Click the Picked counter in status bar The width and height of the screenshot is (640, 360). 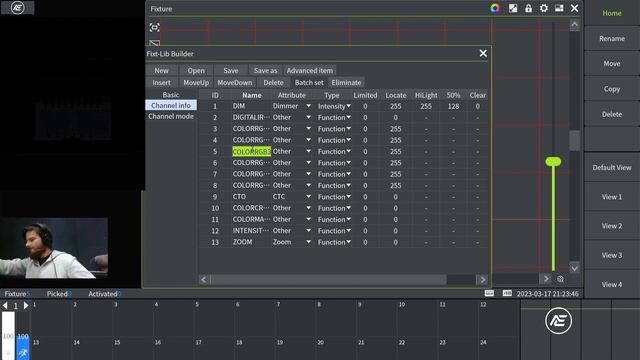point(59,293)
